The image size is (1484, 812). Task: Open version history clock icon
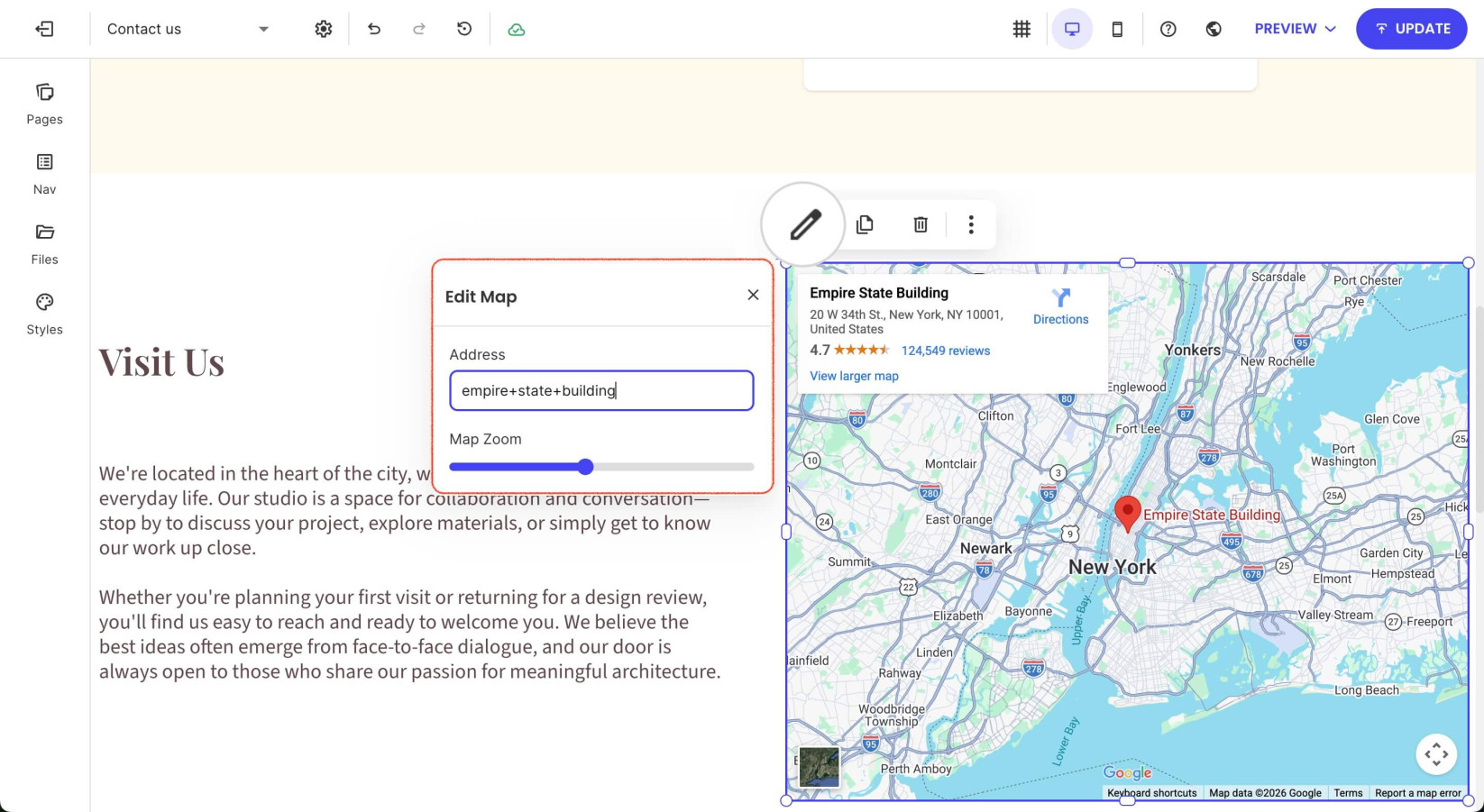tap(464, 29)
